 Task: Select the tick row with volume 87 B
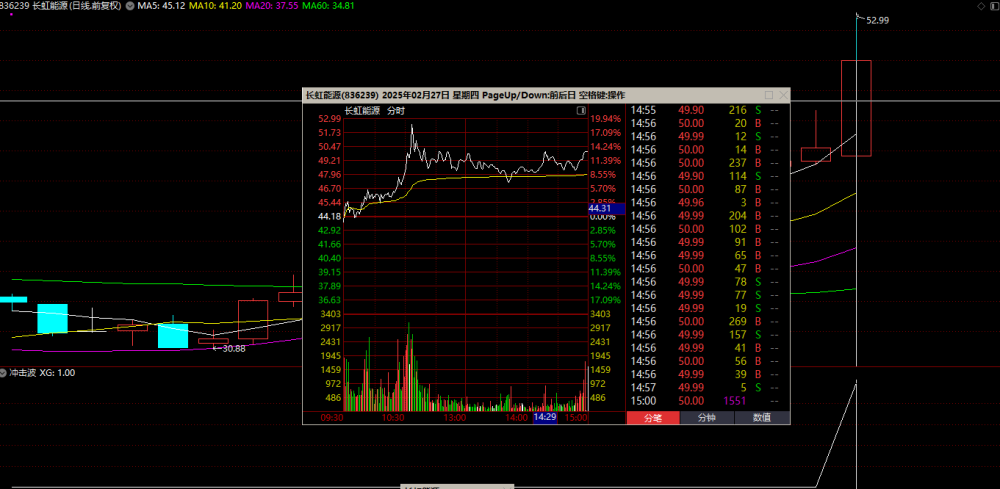(705, 189)
